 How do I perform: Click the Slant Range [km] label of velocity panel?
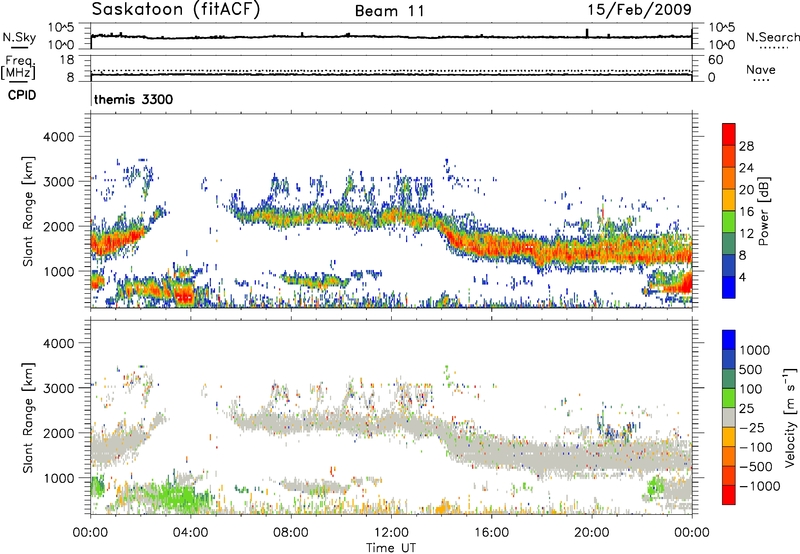point(29,418)
